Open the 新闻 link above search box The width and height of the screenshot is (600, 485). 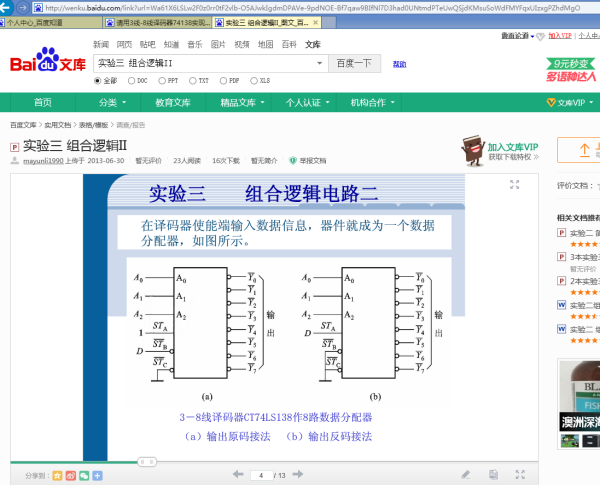click(101, 44)
